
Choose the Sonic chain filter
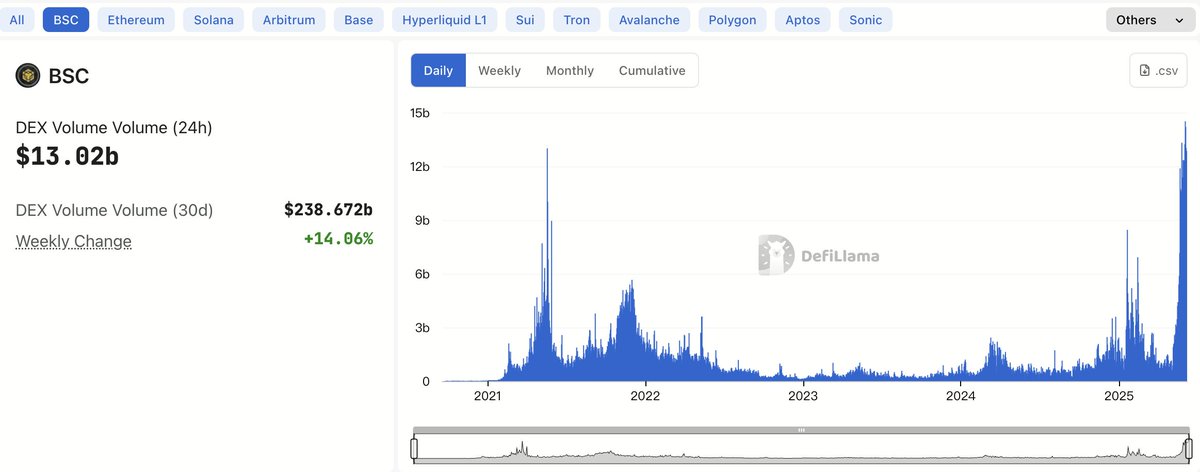click(865, 20)
